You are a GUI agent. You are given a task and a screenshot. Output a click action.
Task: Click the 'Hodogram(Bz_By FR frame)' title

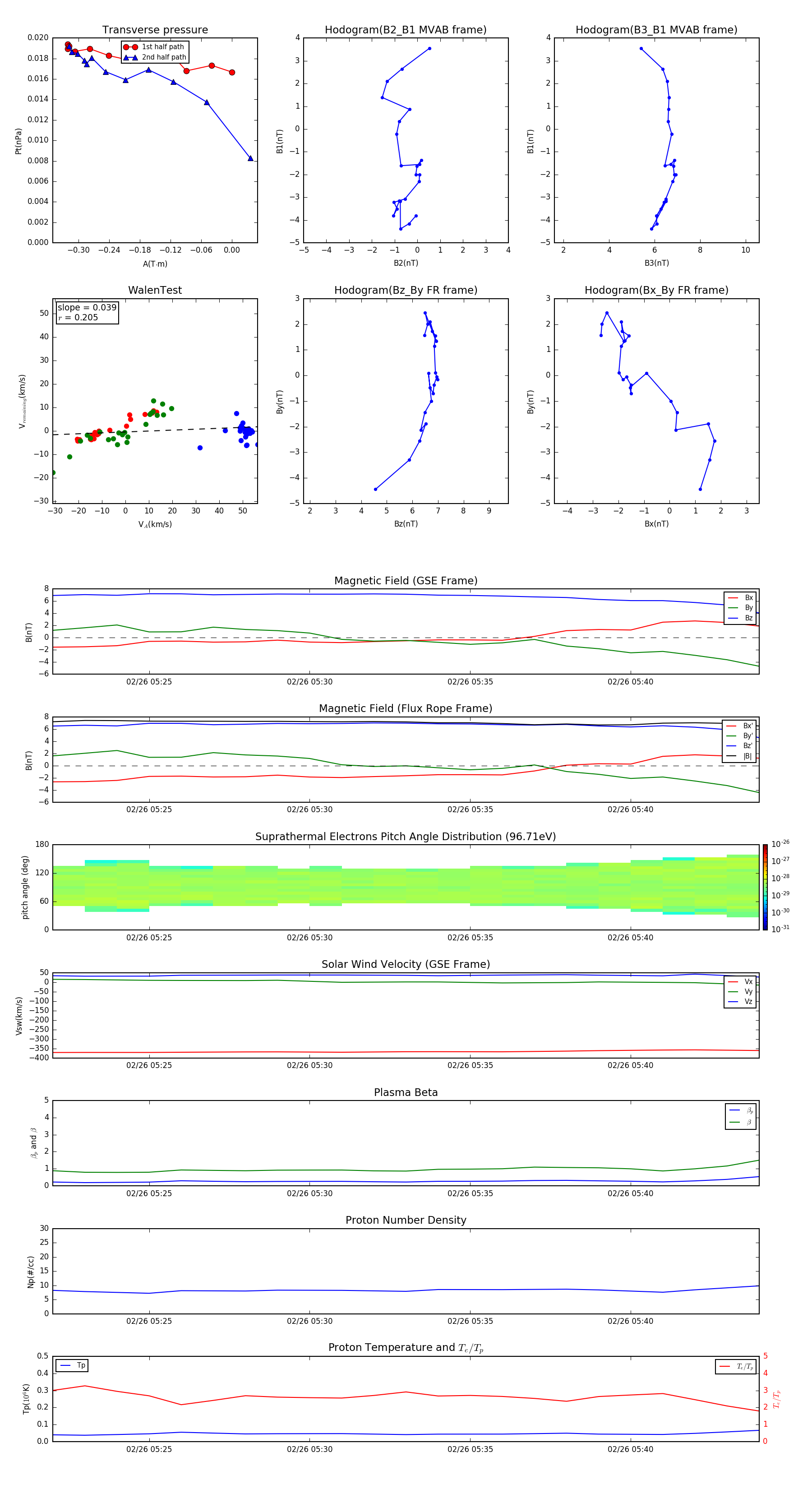pyautogui.click(x=406, y=290)
